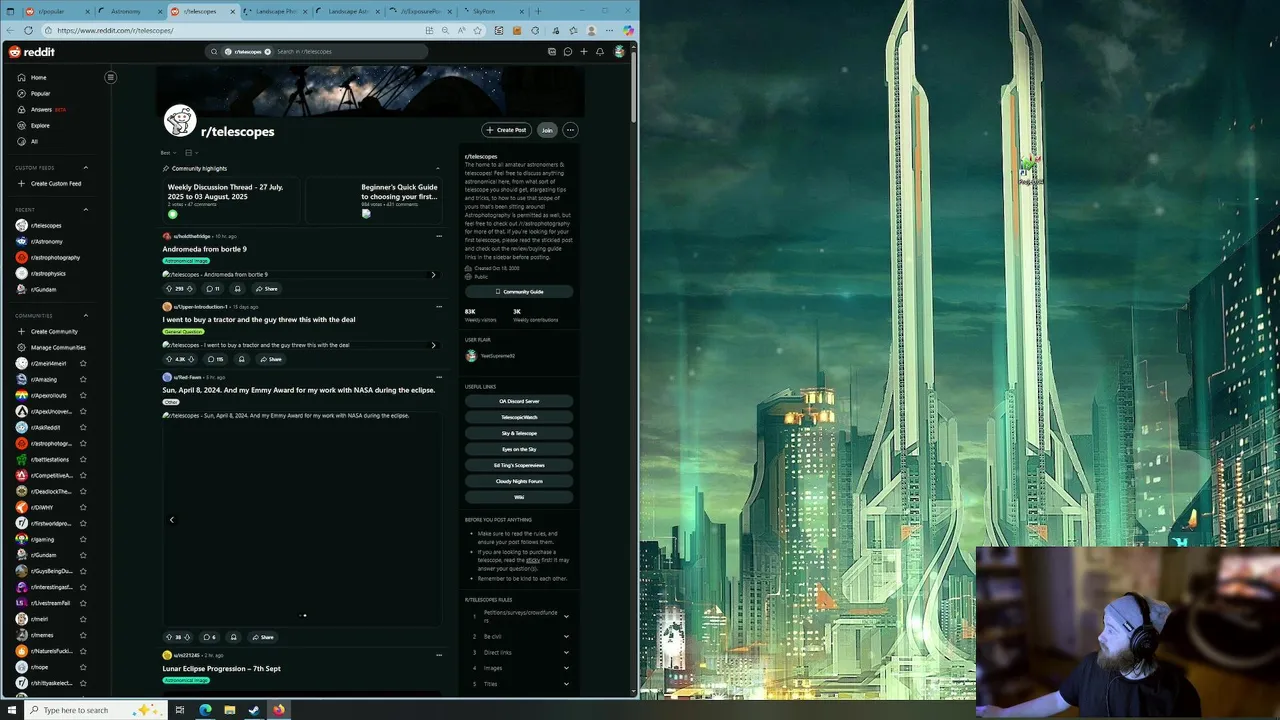Toggle favorite star for r/battlestations
The image size is (1280, 720).
coord(83,460)
